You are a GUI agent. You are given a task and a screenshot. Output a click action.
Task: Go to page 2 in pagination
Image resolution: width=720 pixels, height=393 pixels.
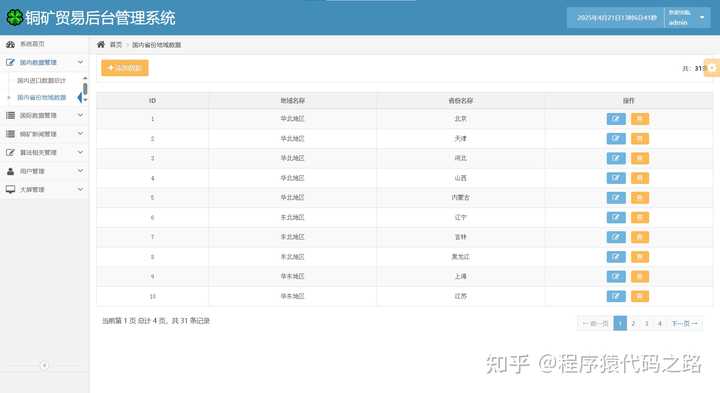pos(633,323)
